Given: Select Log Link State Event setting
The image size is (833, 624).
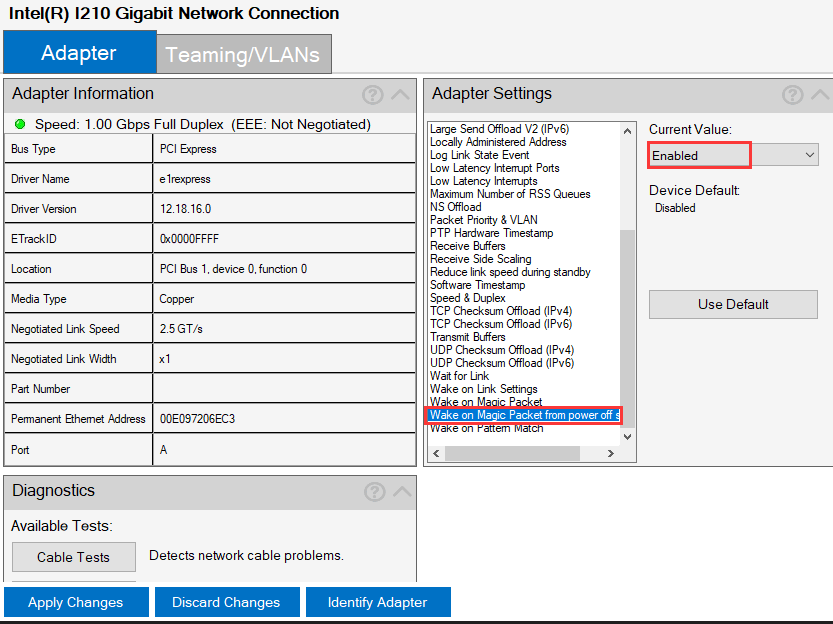Looking at the screenshot, I should [x=479, y=155].
